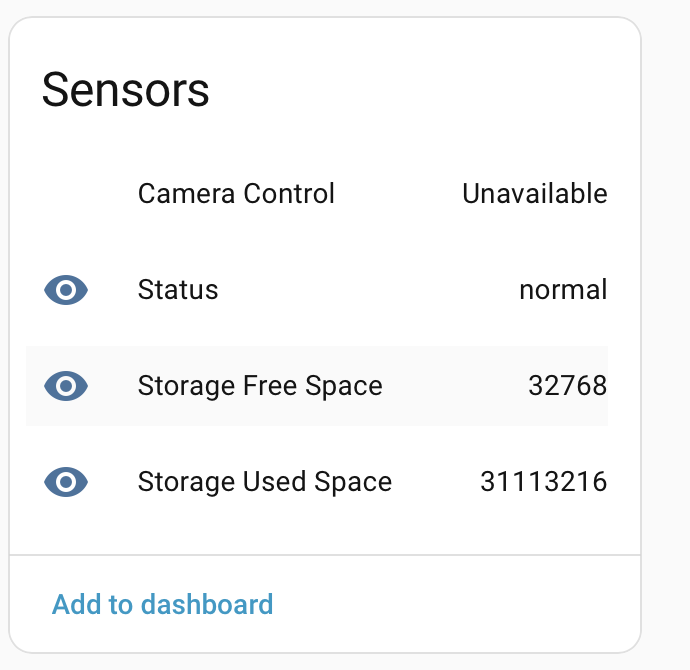
Task: Click the Unavailable state of Camera Control
Action: [535, 194]
